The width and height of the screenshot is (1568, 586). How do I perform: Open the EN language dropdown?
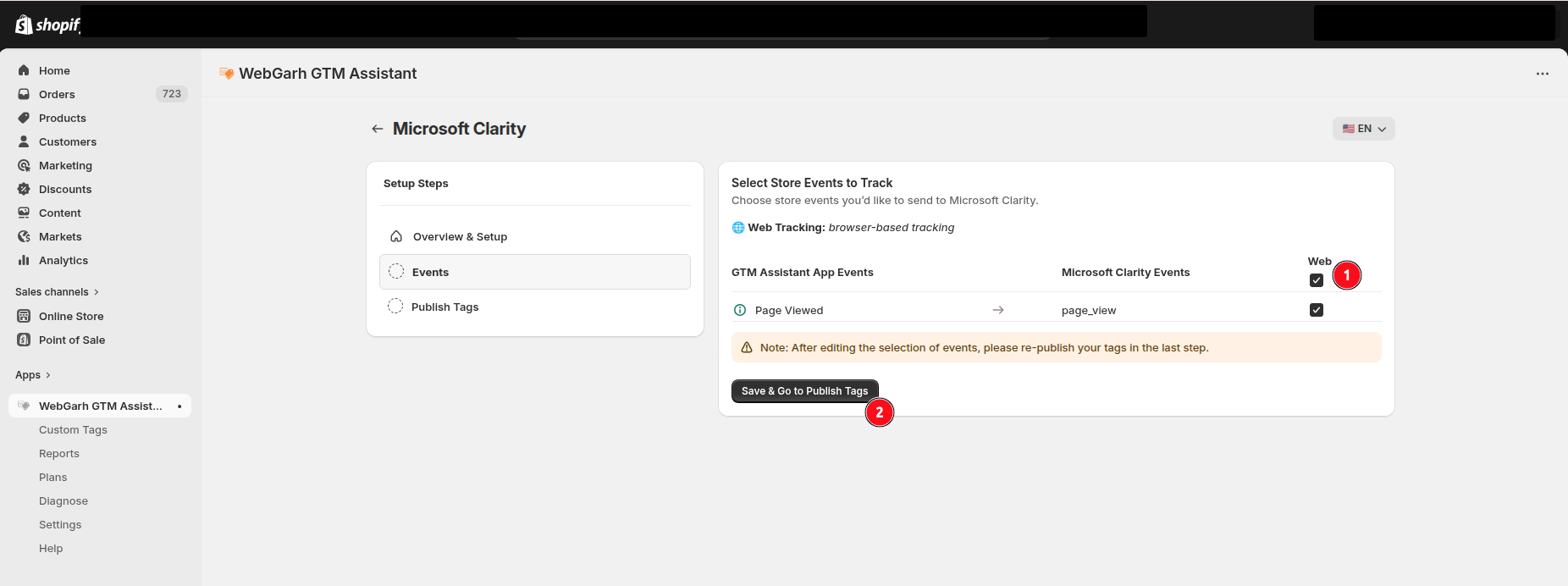coord(1364,129)
